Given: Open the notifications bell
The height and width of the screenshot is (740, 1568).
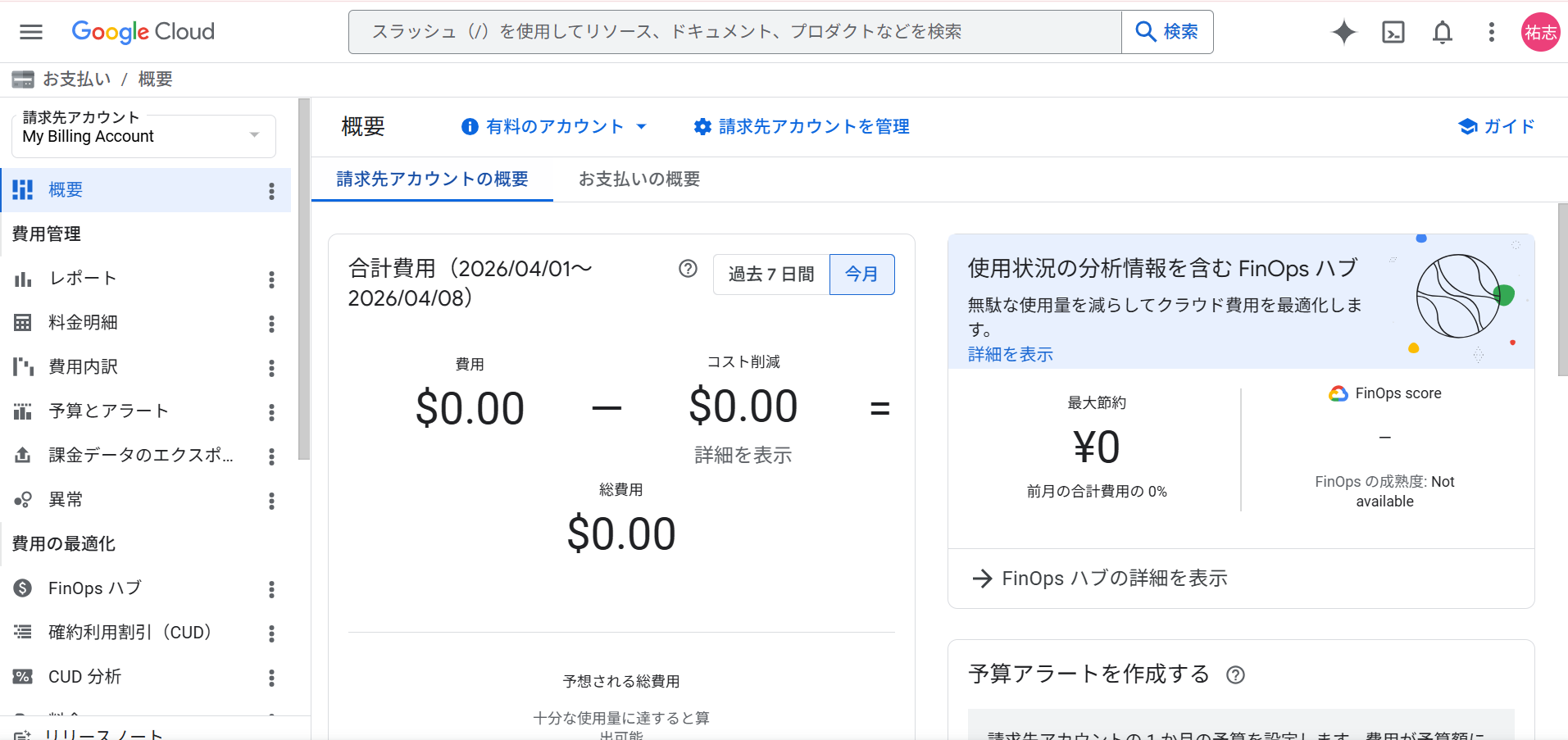Looking at the screenshot, I should click(x=1442, y=32).
